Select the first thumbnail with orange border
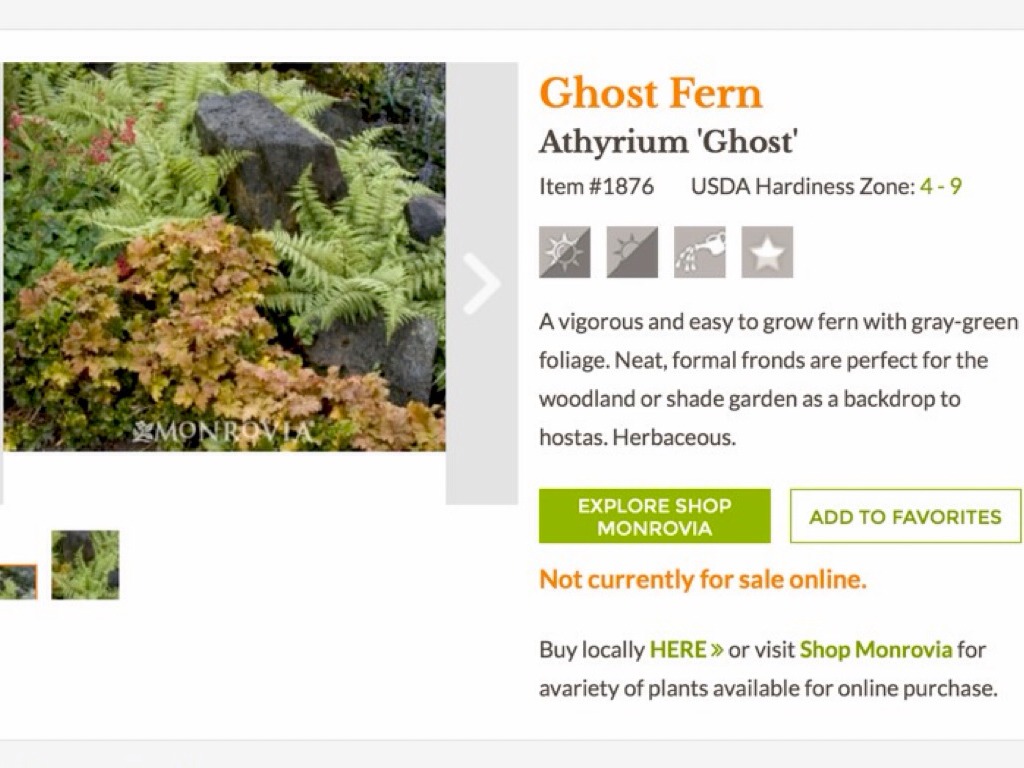 (17, 582)
